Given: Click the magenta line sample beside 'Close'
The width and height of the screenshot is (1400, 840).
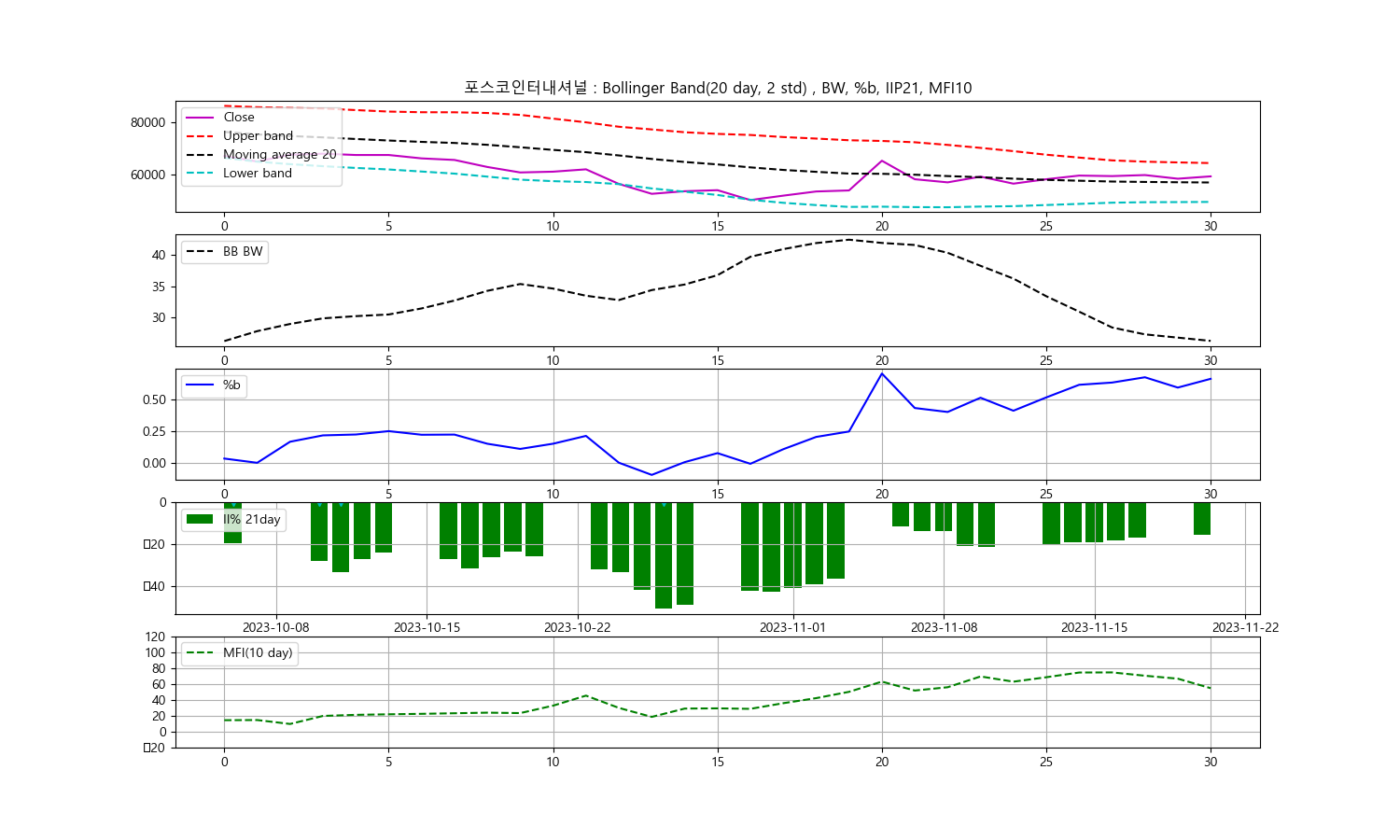Looking at the screenshot, I should click(201, 118).
